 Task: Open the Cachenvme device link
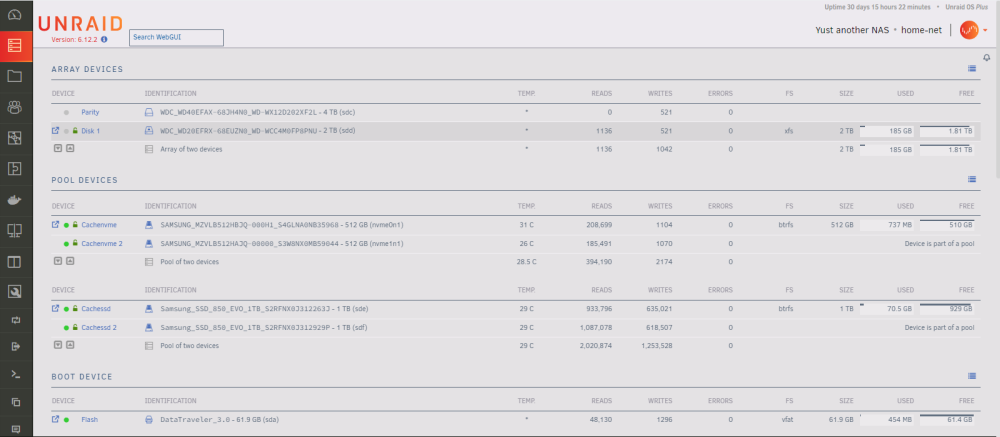pyautogui.click(x=99, y=225)
